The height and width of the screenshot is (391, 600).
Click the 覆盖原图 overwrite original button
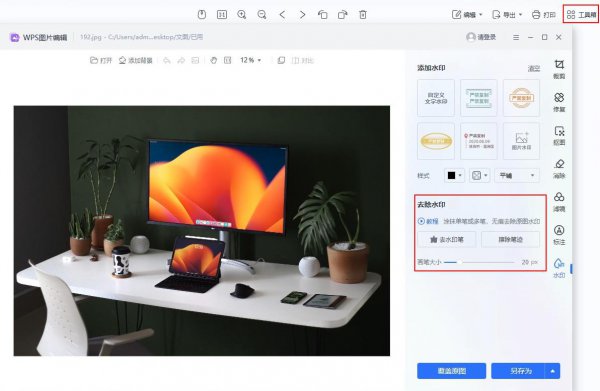[x=452, y=371]
